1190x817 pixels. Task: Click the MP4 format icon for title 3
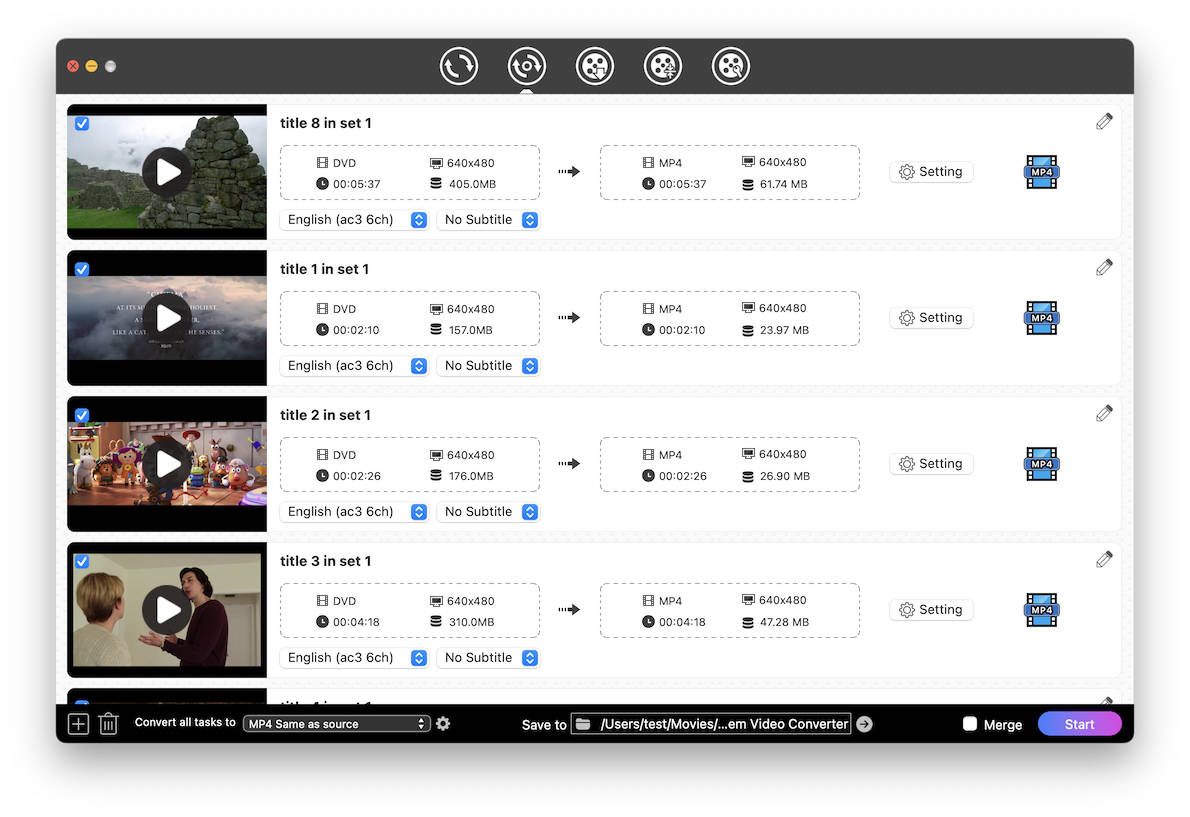pyautogui.click(x=1041, y=610)
